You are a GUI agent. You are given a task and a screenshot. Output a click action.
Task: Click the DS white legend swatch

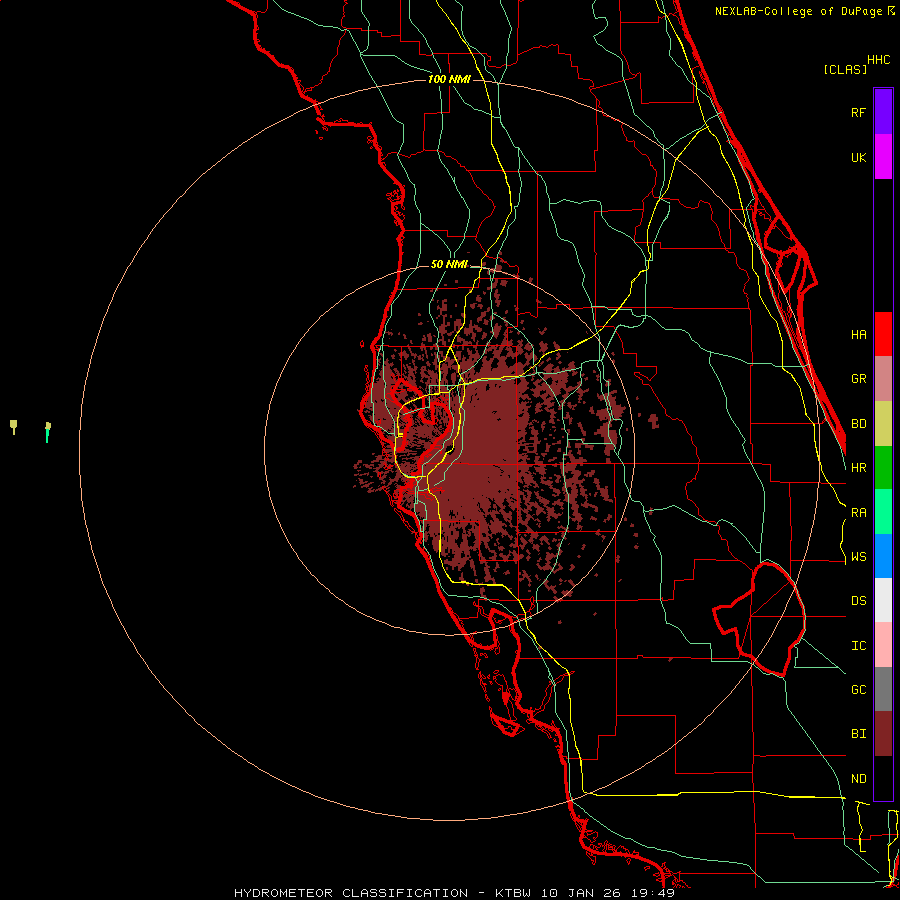(883, 600)
